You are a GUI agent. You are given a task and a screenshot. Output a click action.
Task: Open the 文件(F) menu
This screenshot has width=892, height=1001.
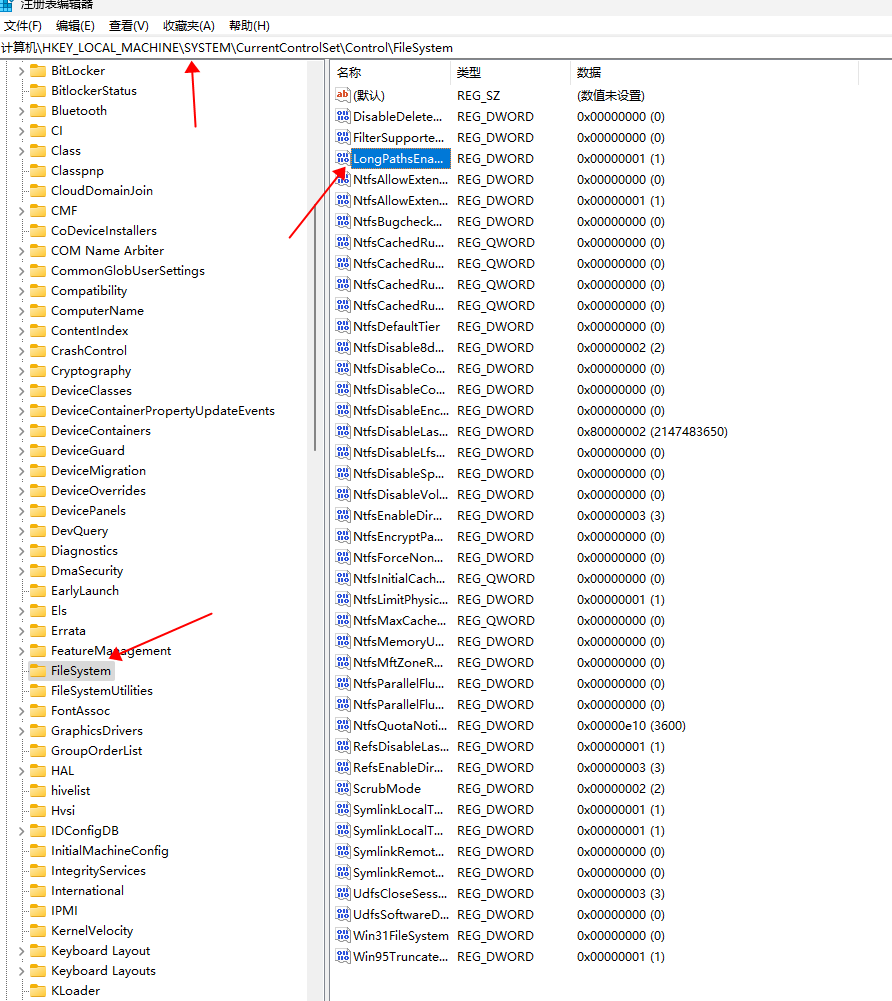[22, 26]
